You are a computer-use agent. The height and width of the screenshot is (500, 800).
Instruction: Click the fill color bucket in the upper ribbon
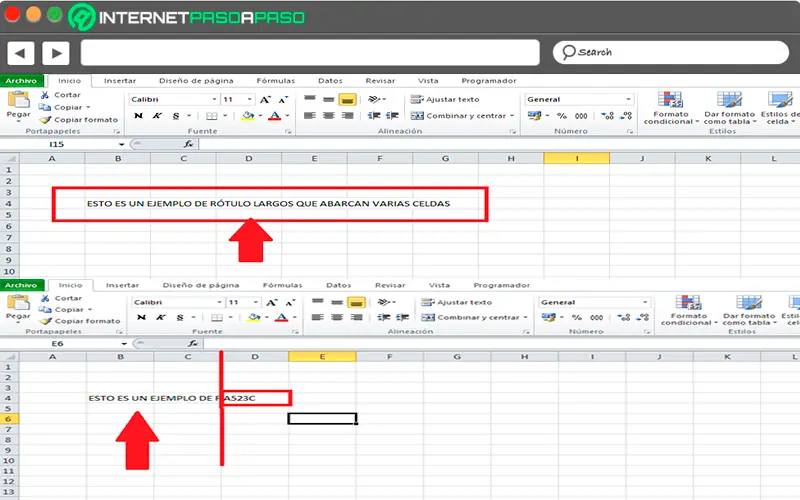click(x=248, y=116)
